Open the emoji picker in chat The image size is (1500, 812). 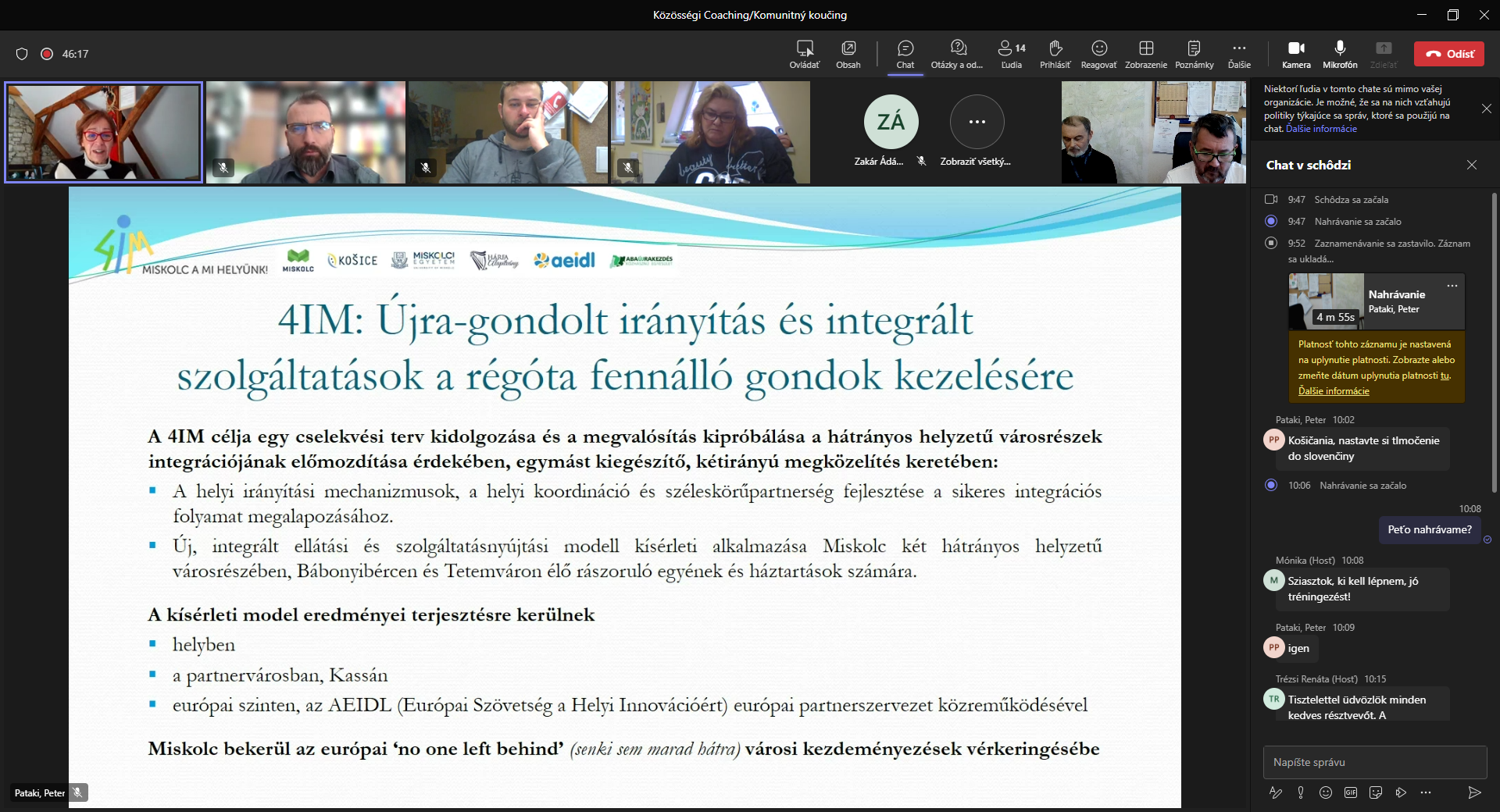pos(1326,793)
